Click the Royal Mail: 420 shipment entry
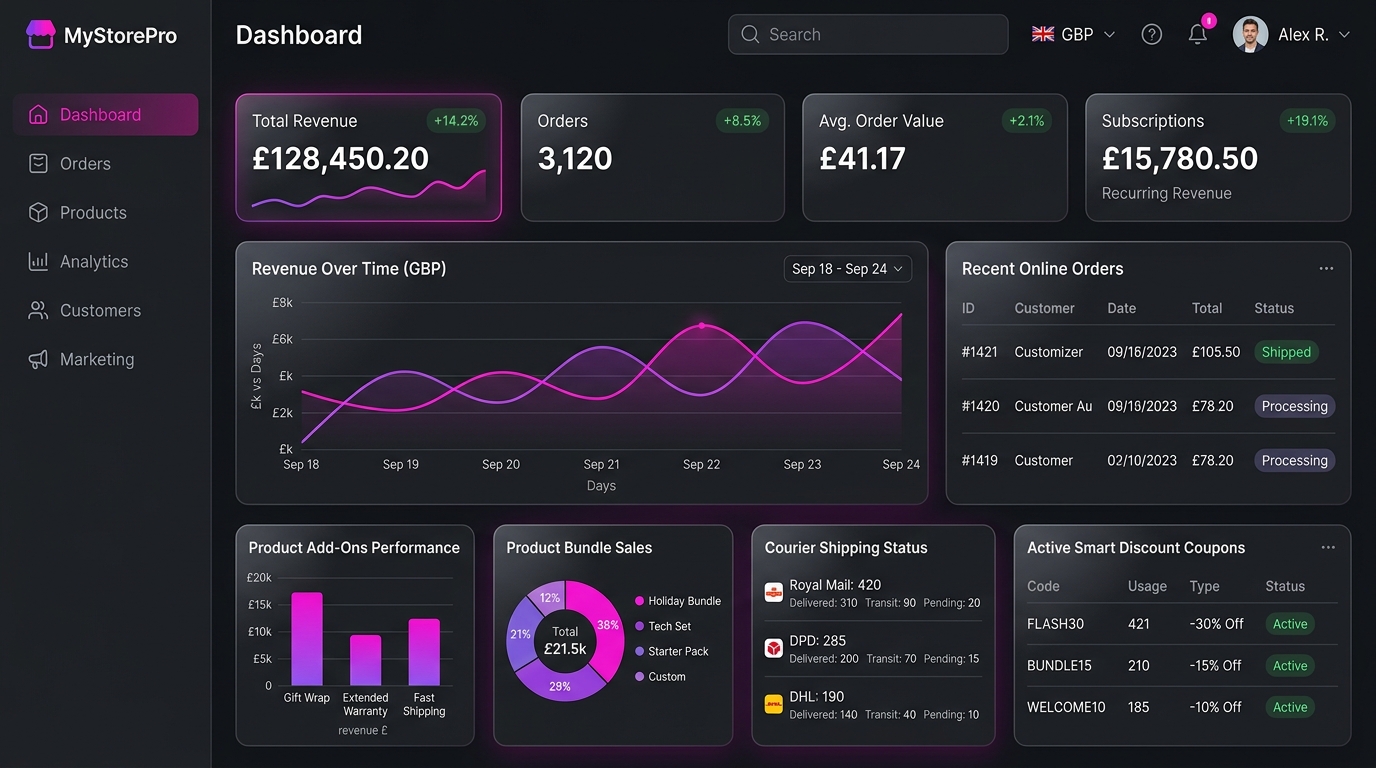The width and height of the screenshot is (1376, 768). tap(873, 593)
